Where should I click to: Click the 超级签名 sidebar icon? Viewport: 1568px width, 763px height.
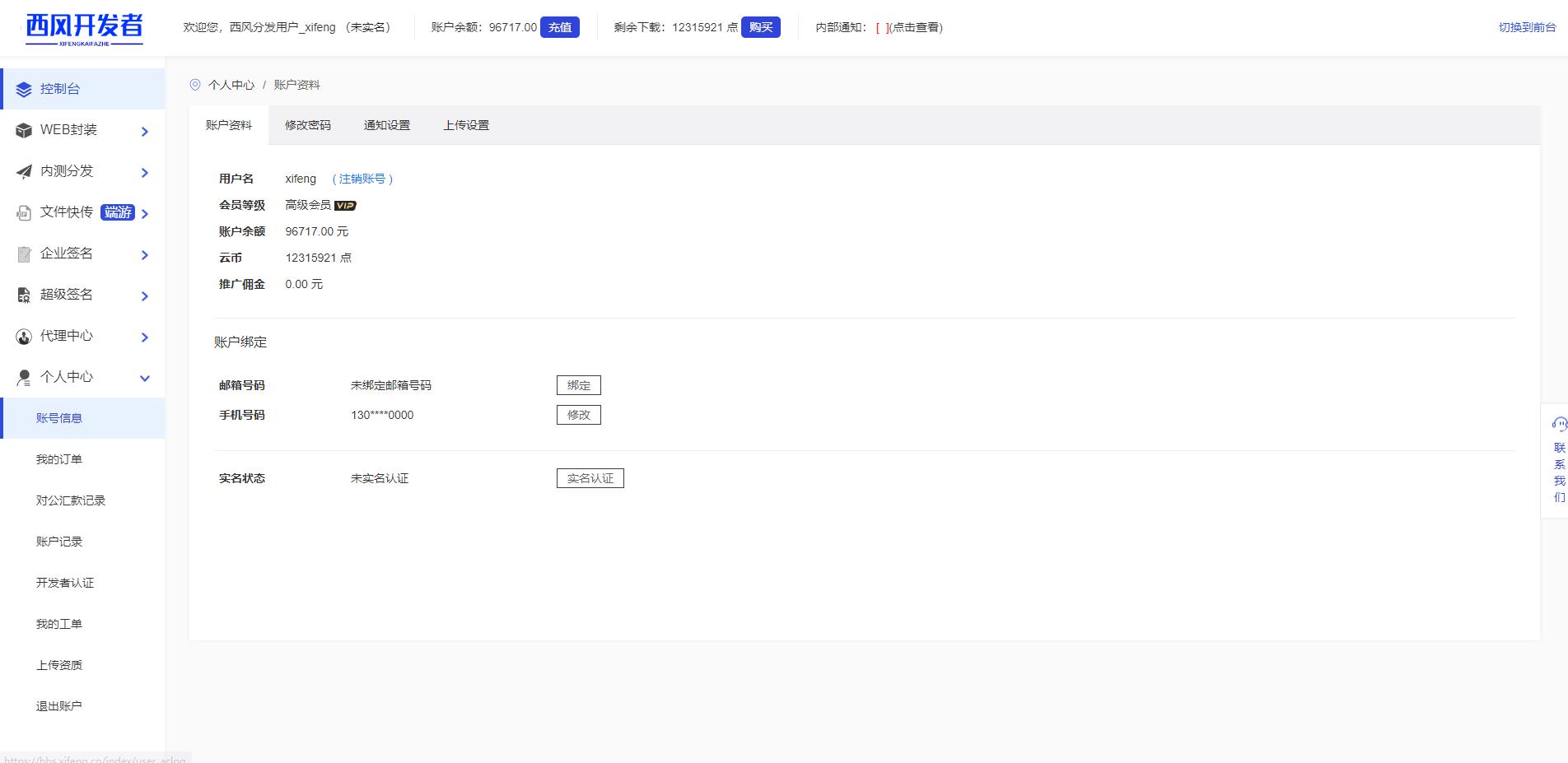pyautogui.click(x=24, y=295)
